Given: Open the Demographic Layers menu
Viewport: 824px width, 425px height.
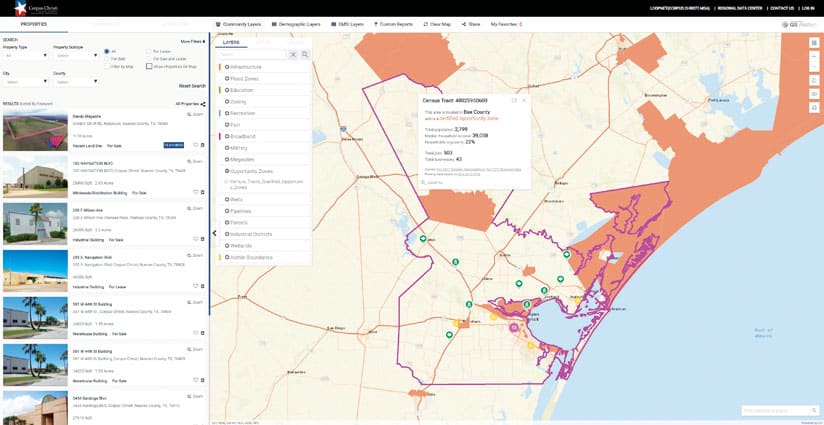Looking at the screenshot, I should click(299, 23).
